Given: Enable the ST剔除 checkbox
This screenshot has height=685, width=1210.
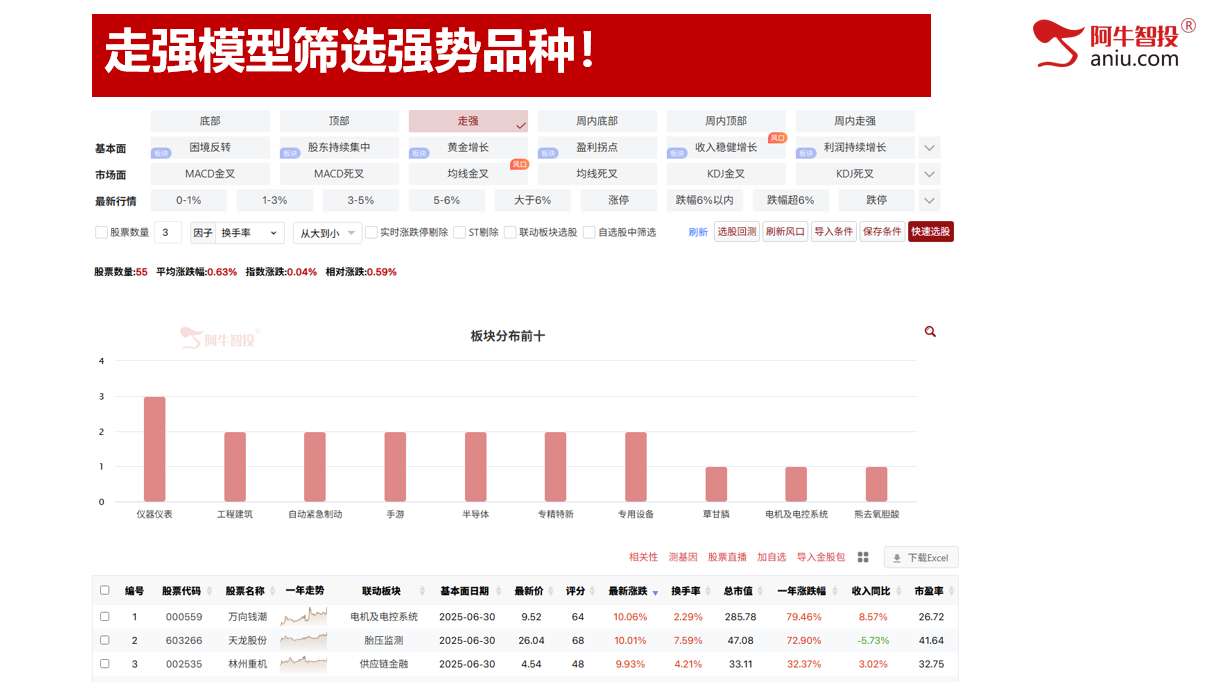Looking at the screenshot, I should [x=460, y=232].
